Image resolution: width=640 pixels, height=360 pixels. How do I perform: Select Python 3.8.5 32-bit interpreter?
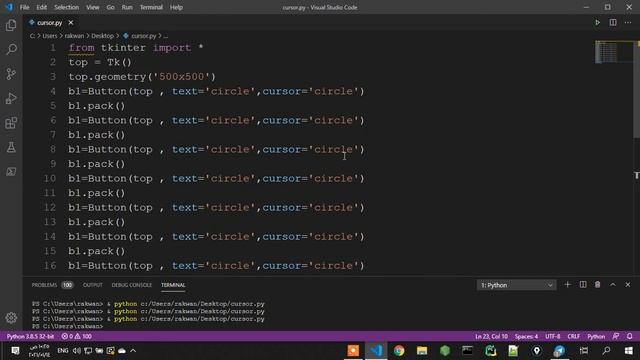pos(30,336)
